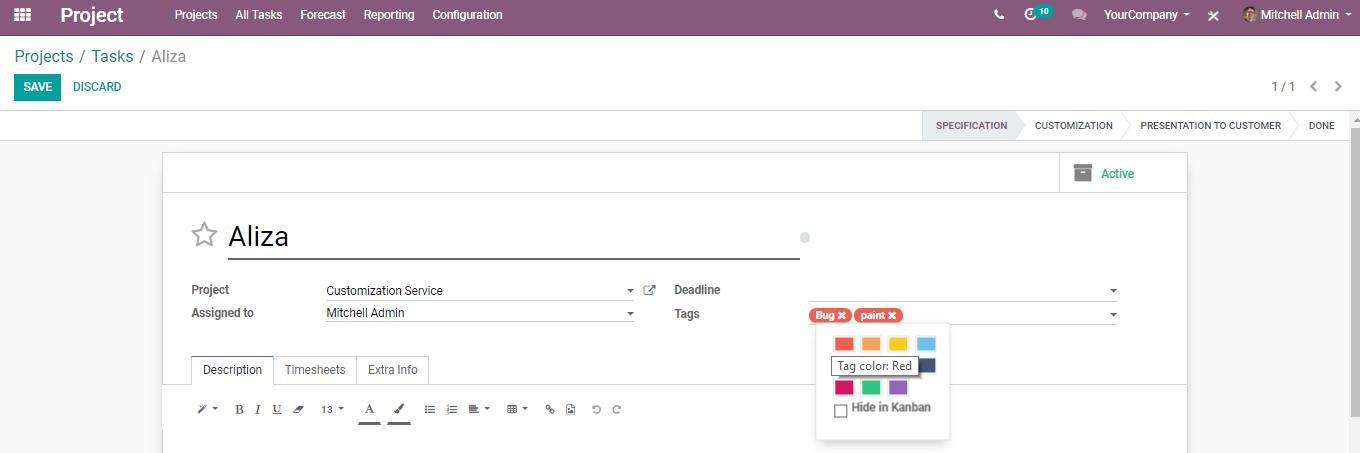Redo the last edit
Screen dimensions: 1360x453
point(617,409)
